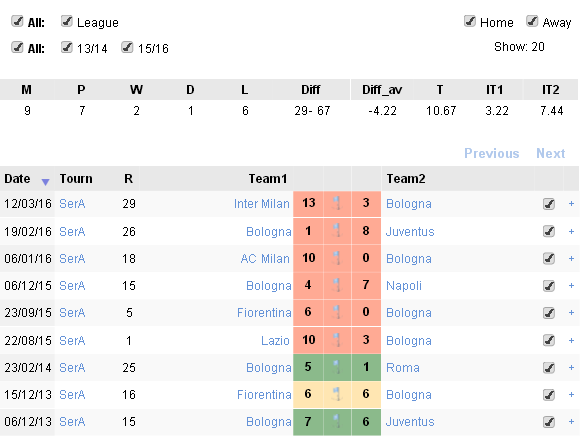Image resolution: width=580 pixels, height=436 pixels.
Task: Uncheck the 13/14 season checkbox
Action: (67, 47)
